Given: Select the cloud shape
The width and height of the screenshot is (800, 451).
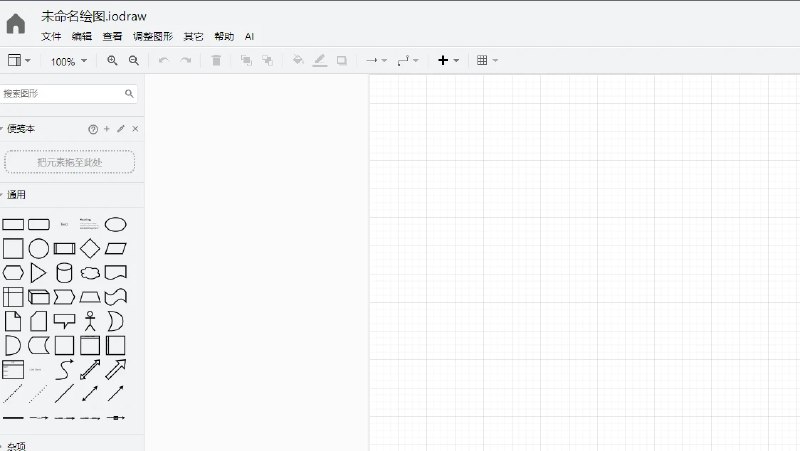Looking at the screenshot, I should point(90,273).
